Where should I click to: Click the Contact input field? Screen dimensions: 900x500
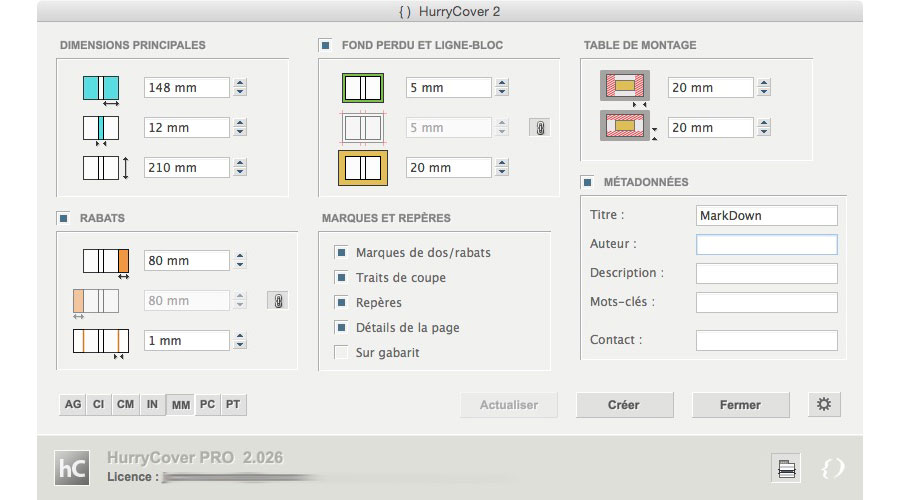pyautogui.click(x=766, y=340)
